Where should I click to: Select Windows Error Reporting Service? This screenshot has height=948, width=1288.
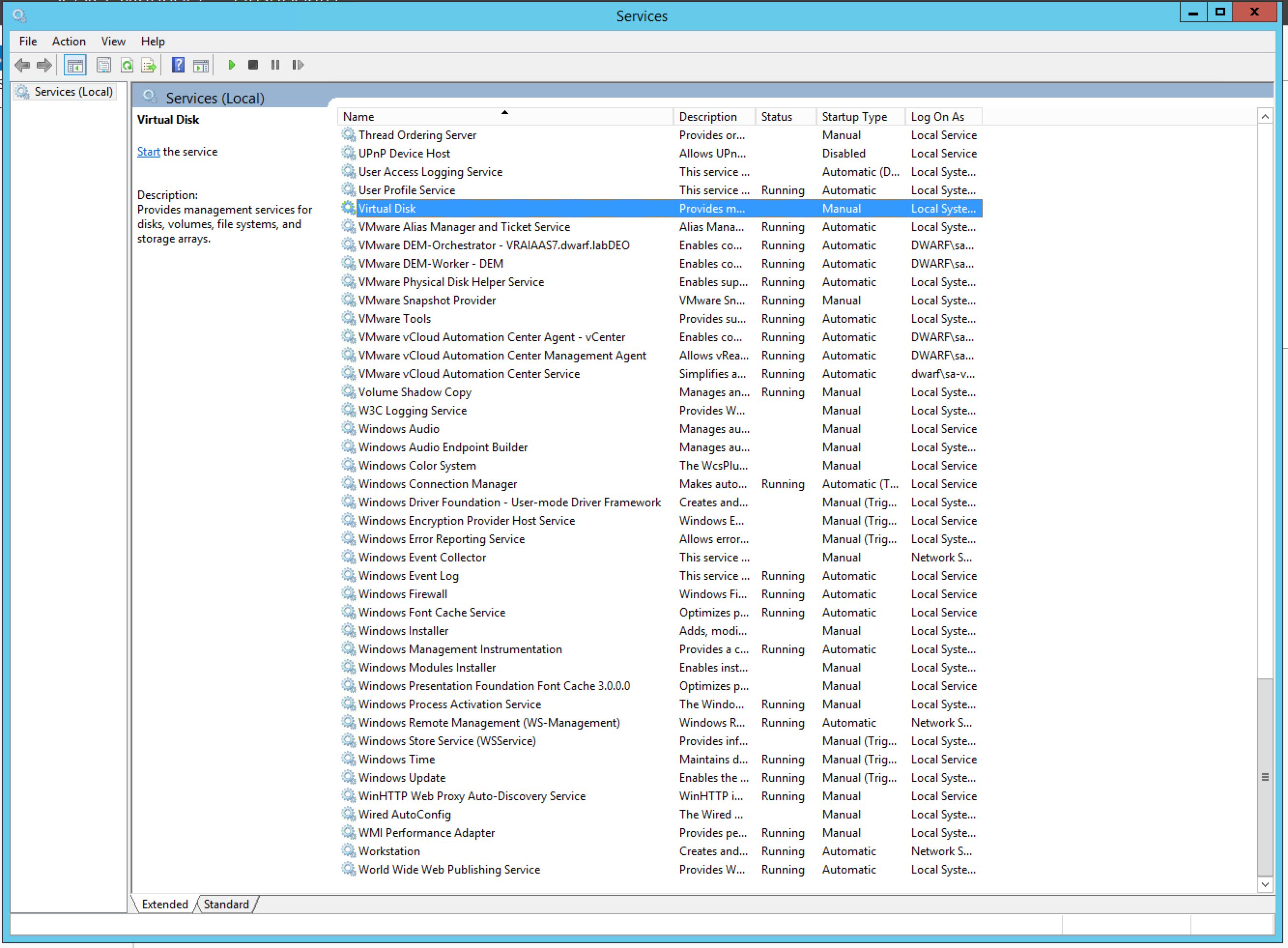(661, 539)
